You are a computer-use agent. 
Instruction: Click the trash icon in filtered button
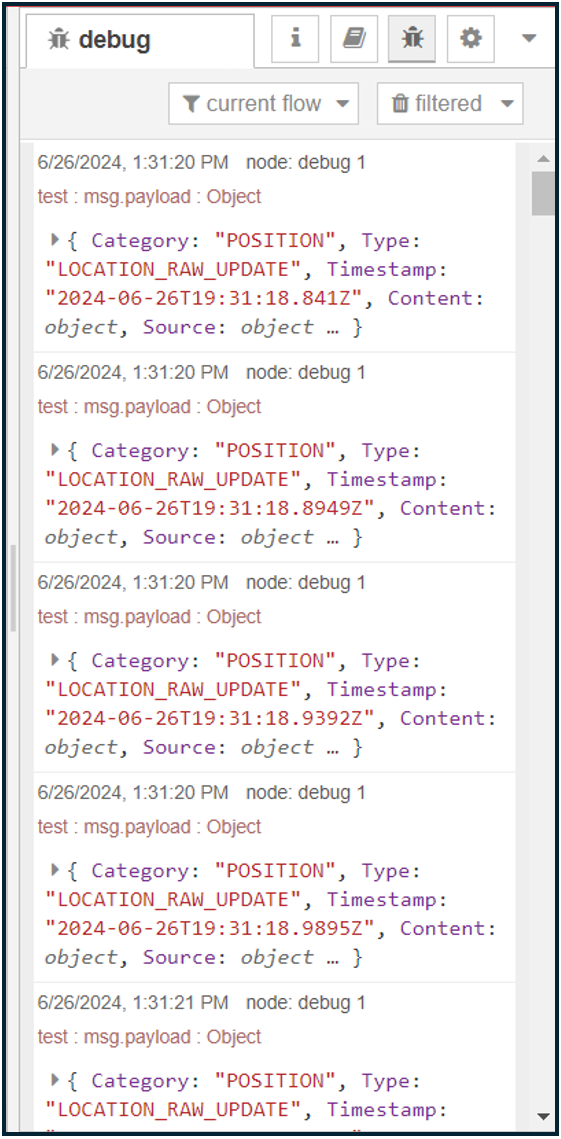pos(400,104)
